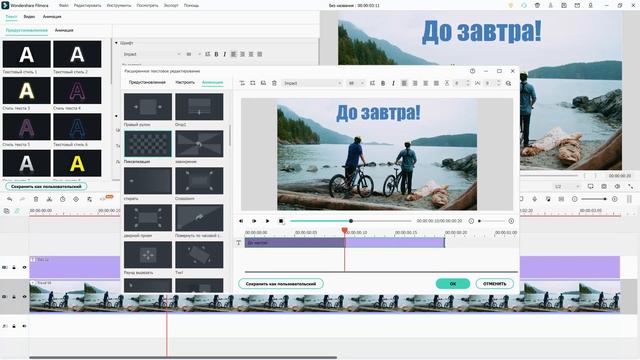
Task: Step to previous frame in the dialog player
Action: [241, 221]
